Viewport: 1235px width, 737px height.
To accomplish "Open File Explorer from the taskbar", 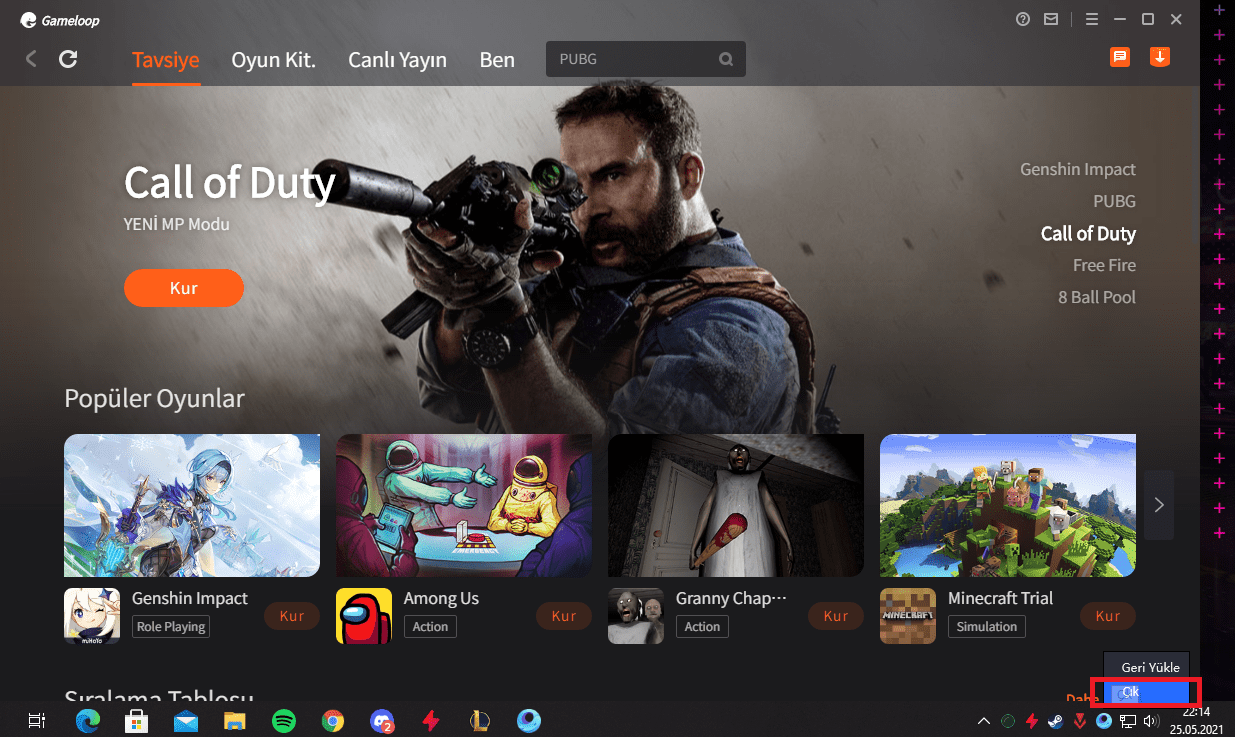I will tap(235, 720).
